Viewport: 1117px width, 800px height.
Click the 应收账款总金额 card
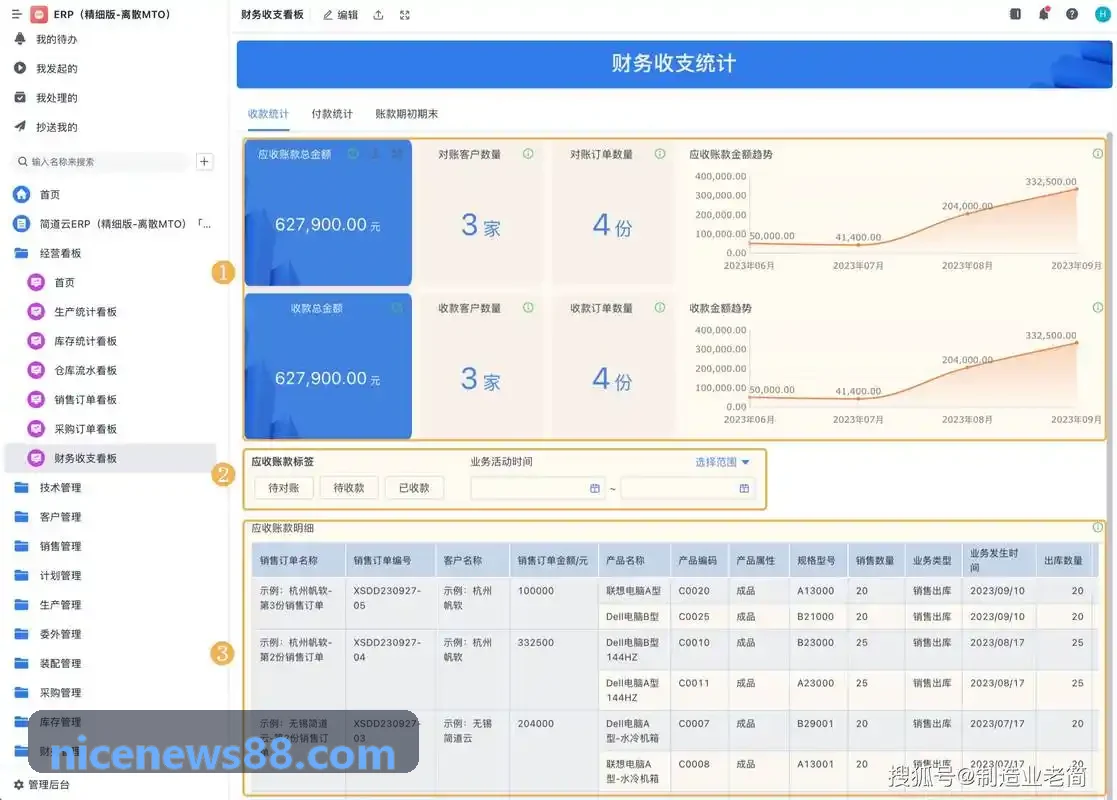coord(328,212)
